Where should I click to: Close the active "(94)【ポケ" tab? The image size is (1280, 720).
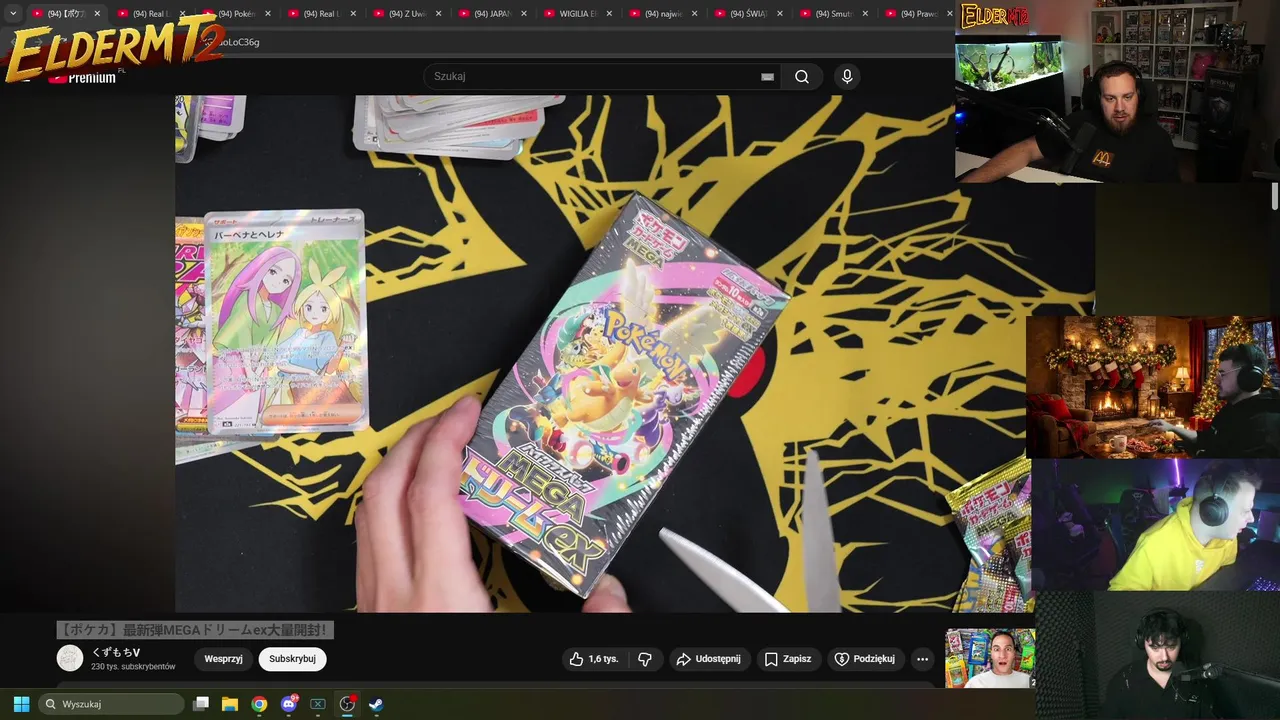(97, 14)
